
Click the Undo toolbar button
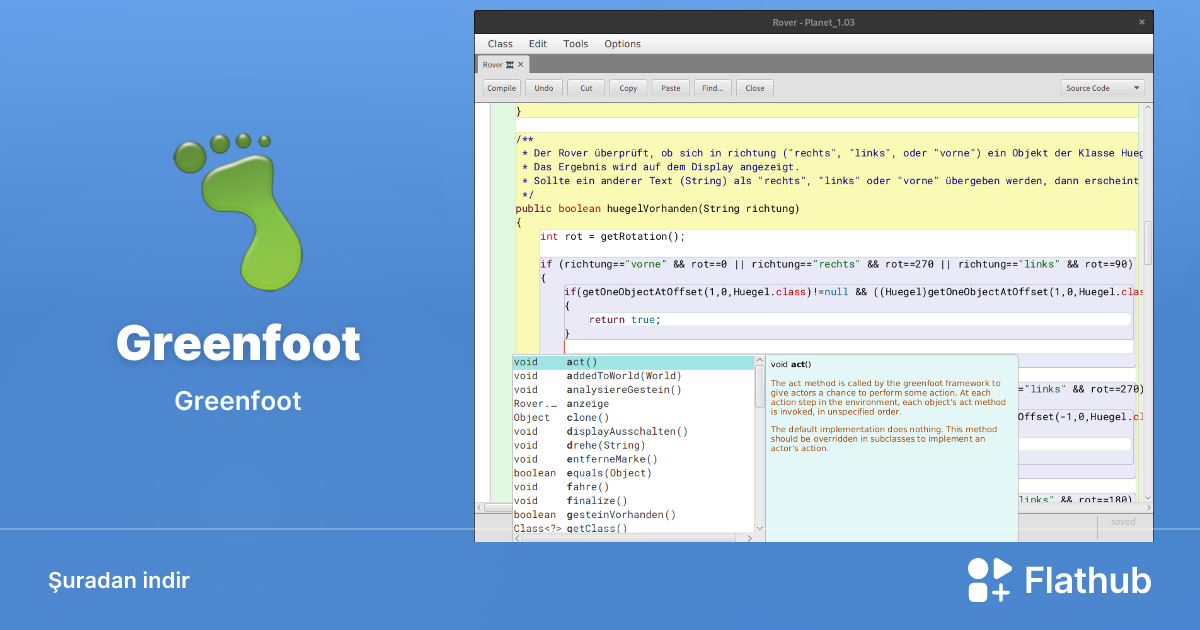point(543,88)
